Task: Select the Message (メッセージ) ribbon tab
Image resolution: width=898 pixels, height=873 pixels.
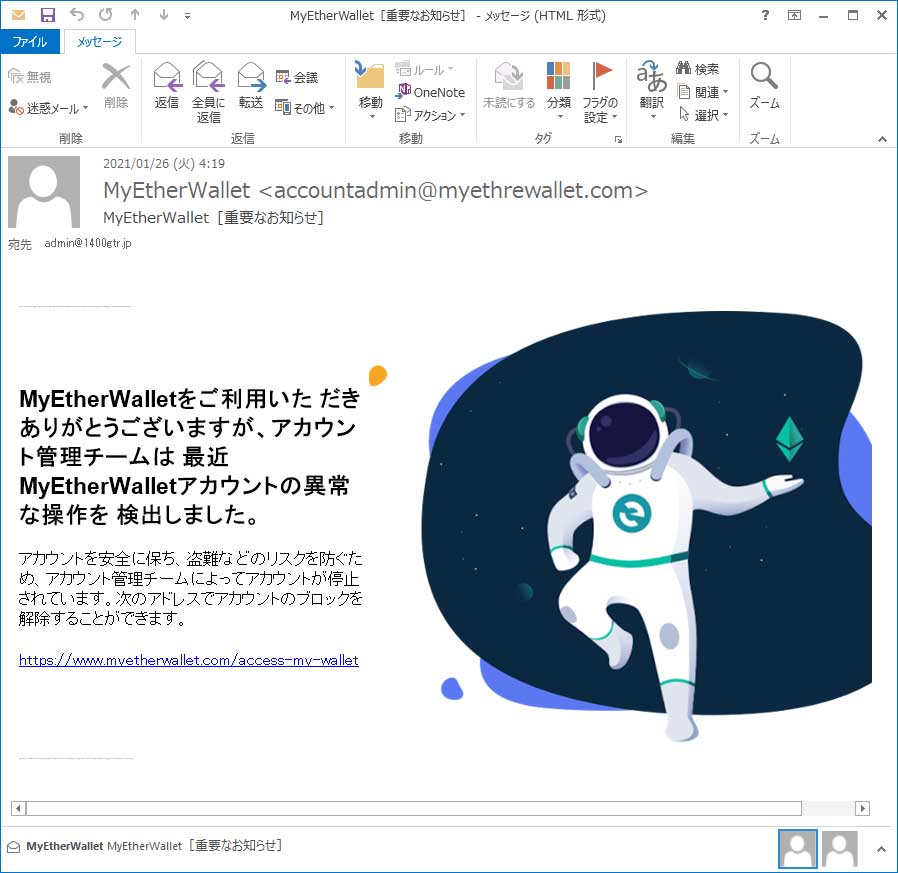Action: click(x=99, y=42)
